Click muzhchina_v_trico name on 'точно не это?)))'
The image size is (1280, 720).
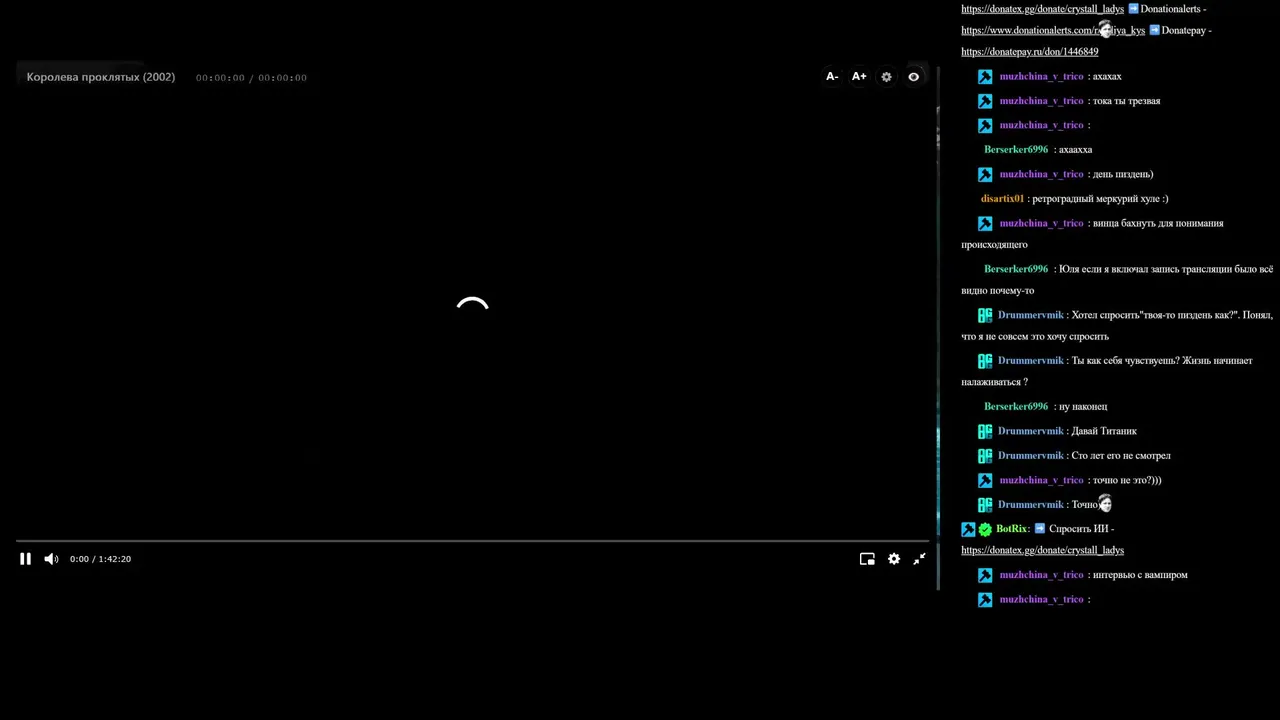[1041, 480]
